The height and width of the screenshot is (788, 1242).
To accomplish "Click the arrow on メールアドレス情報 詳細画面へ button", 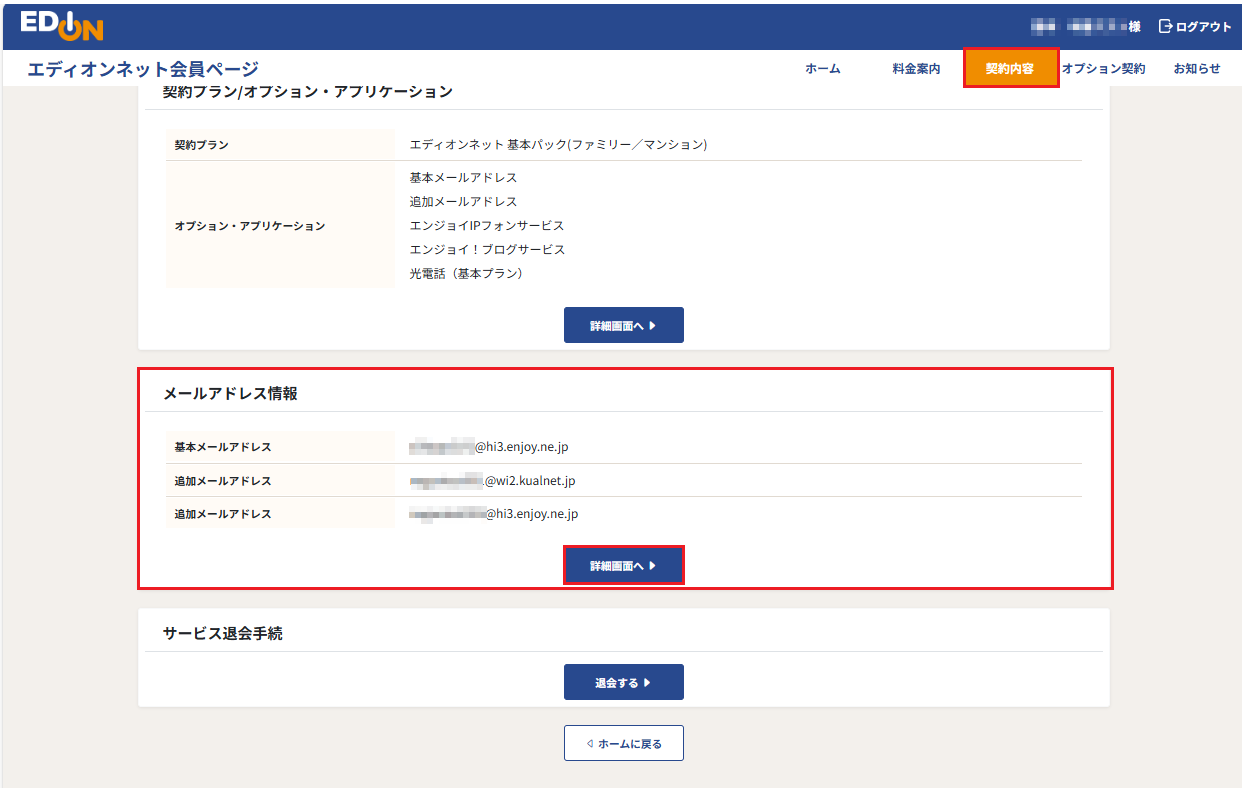I will [651, 565].
